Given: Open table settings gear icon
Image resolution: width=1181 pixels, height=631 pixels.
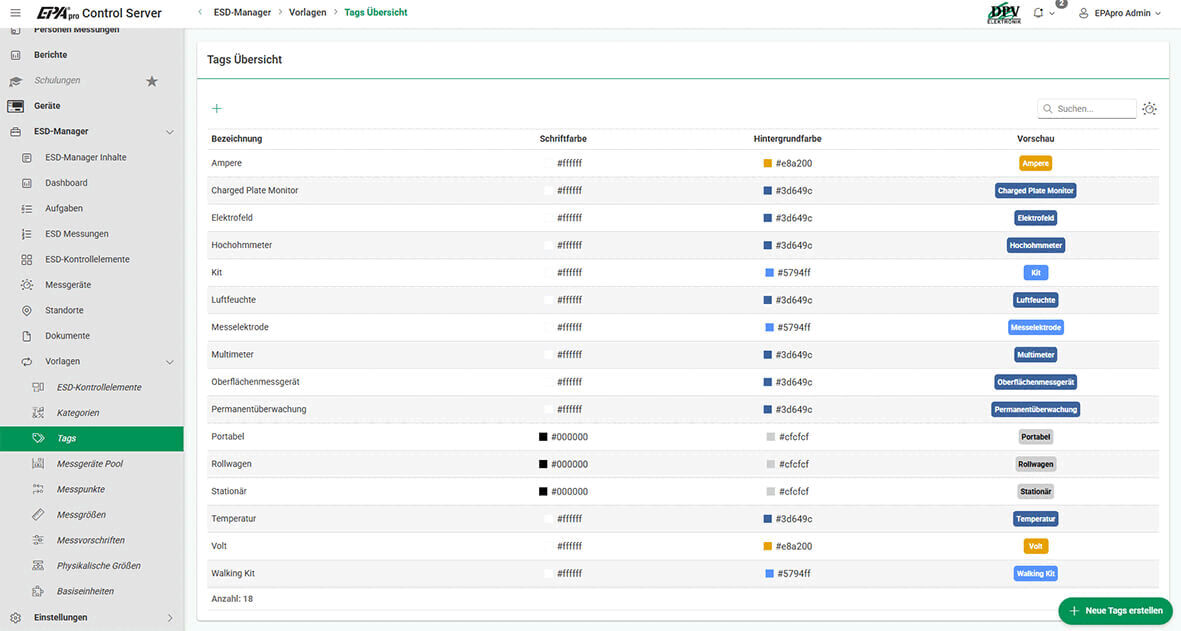Looking at the screenshot, I should click(1149, 109).
